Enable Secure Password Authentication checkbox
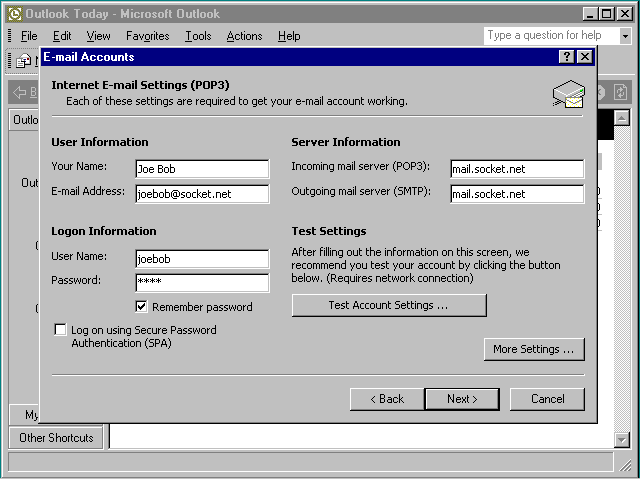 [60, 329]
